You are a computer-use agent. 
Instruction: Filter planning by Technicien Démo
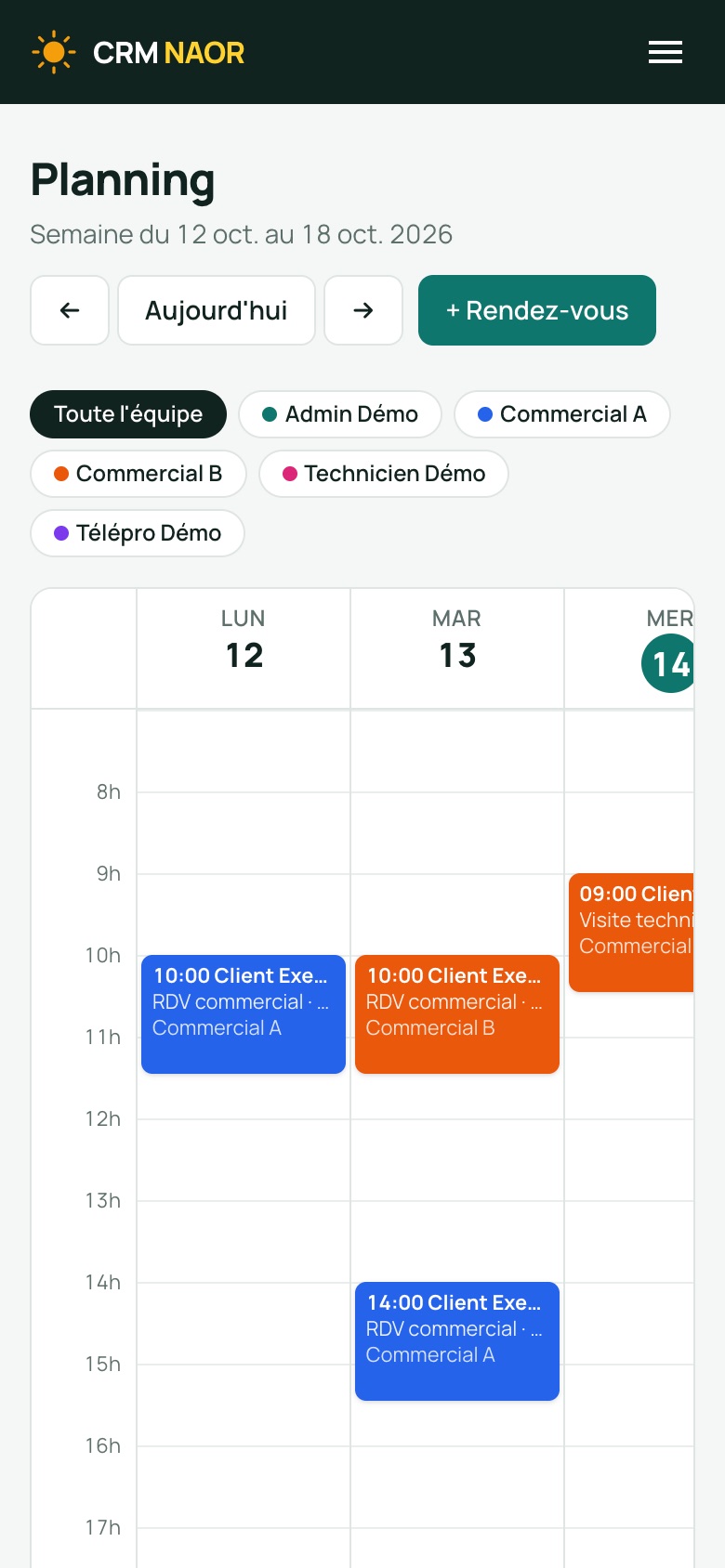(384, 474)
